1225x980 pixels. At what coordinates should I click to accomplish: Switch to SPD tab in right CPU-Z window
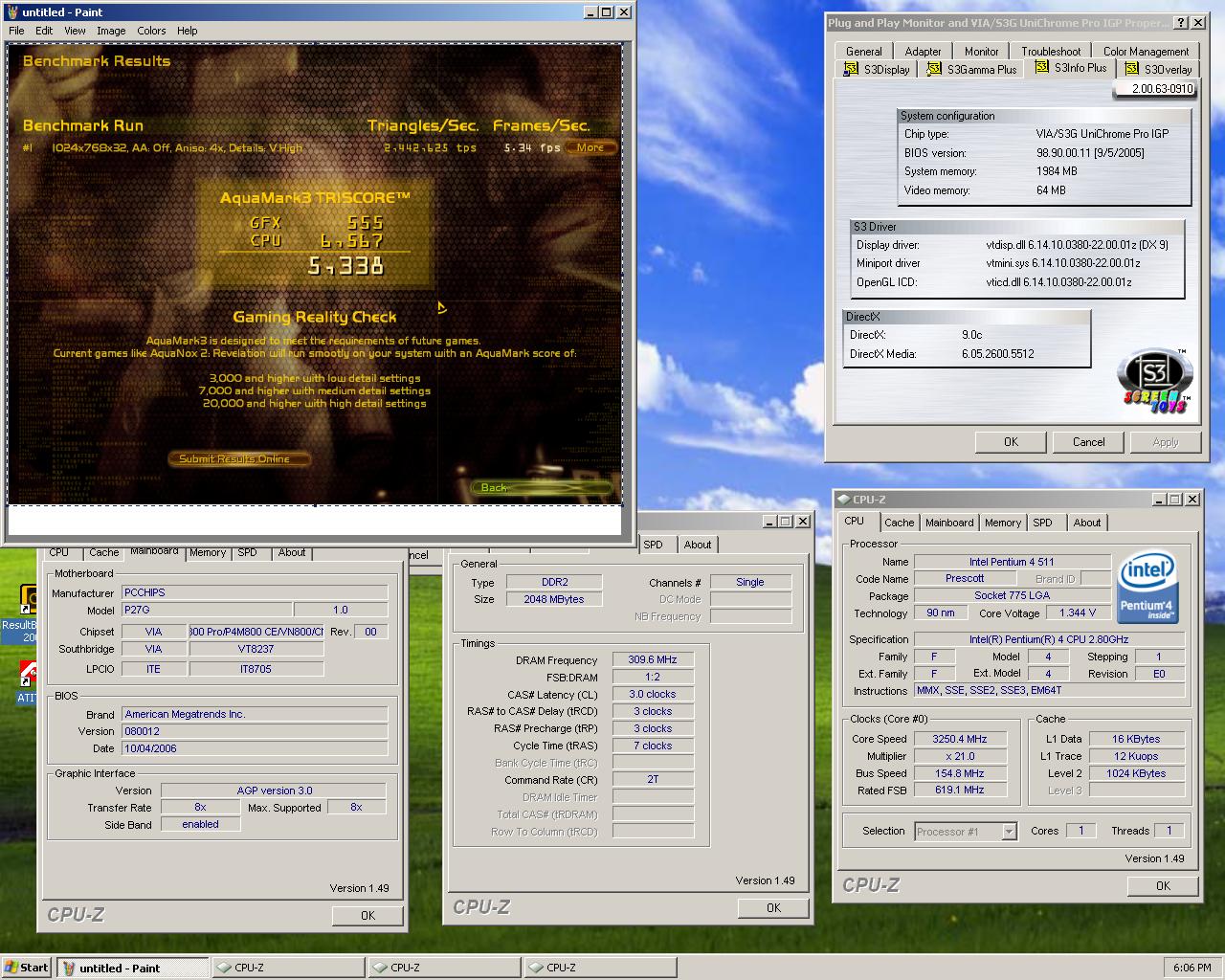tap(1042, 523)
